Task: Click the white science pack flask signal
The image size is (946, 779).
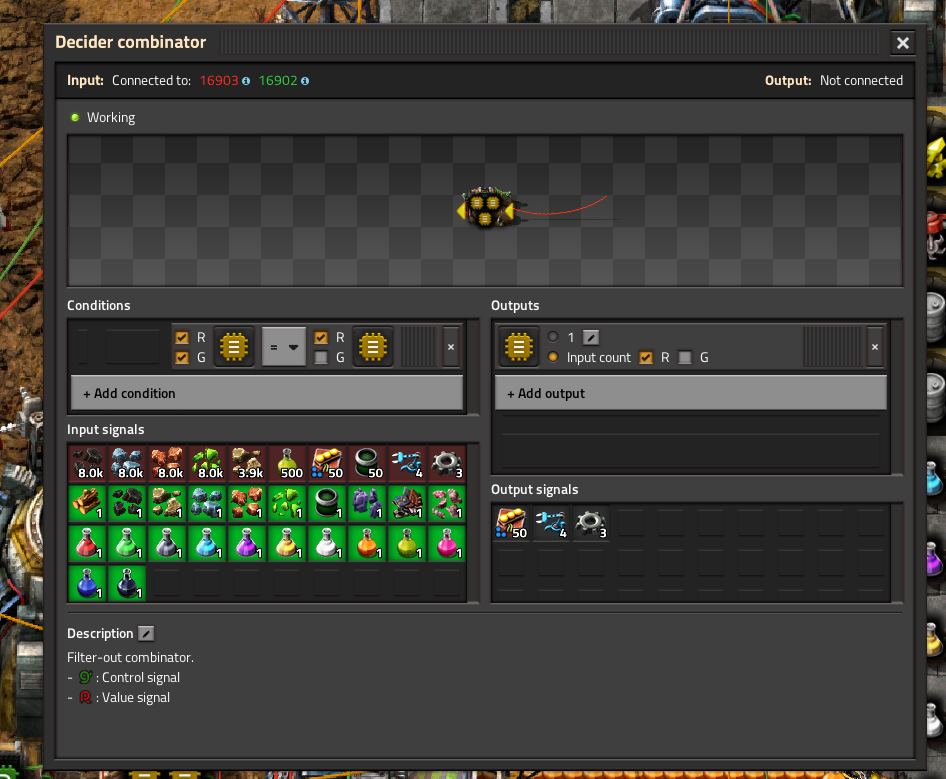Action: (327, 543)
